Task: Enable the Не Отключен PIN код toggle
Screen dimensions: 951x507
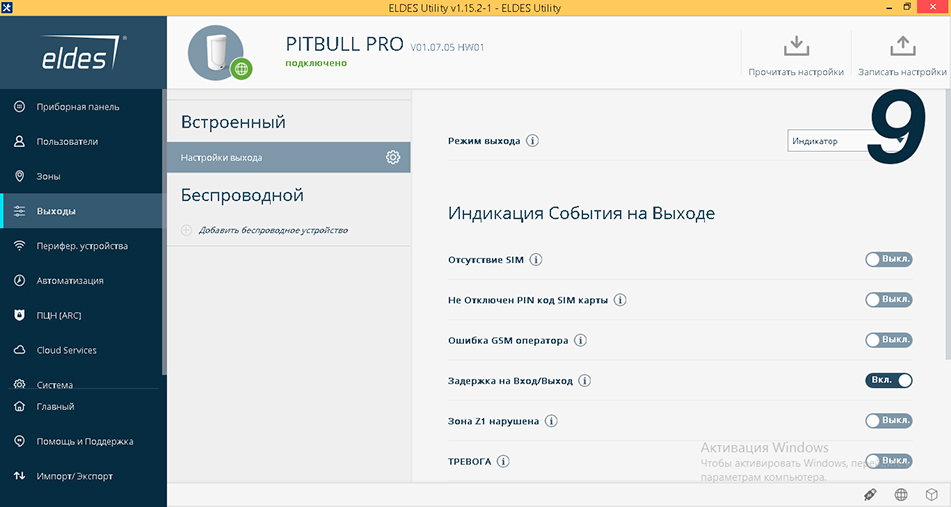Action: click(x=889, y=300)
